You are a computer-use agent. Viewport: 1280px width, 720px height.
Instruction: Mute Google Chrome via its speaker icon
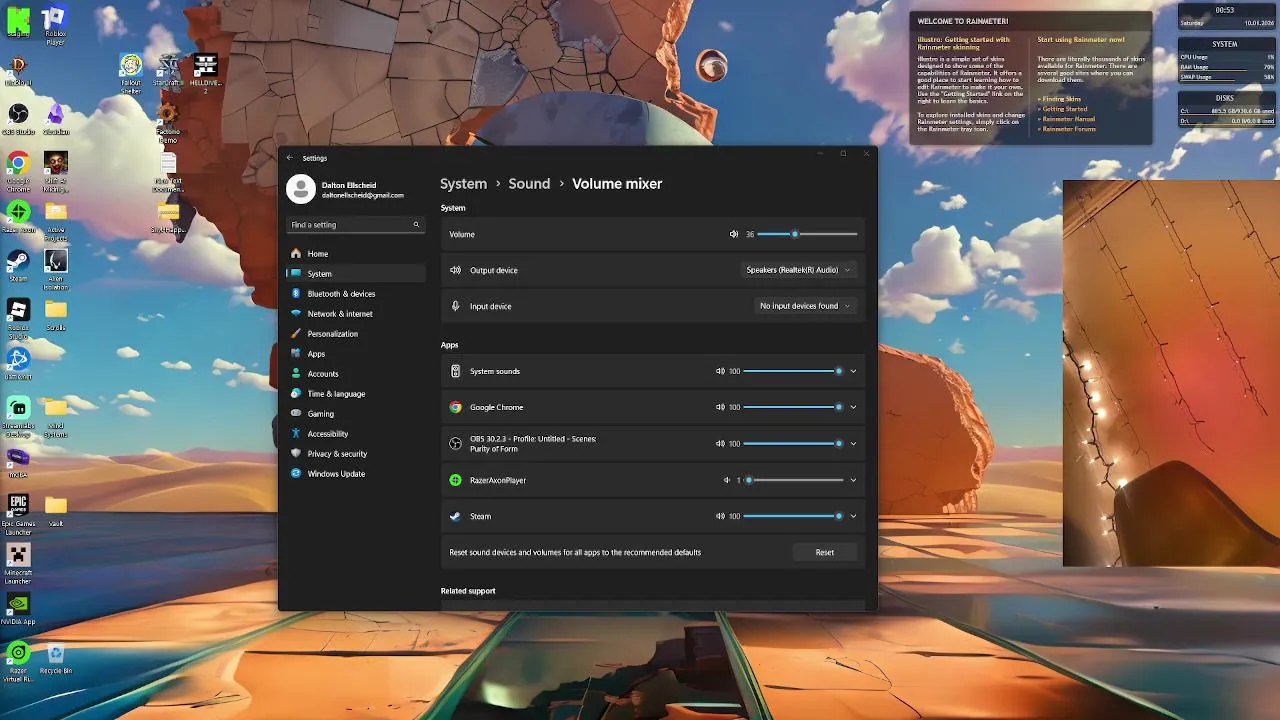[x=720, y=407]
